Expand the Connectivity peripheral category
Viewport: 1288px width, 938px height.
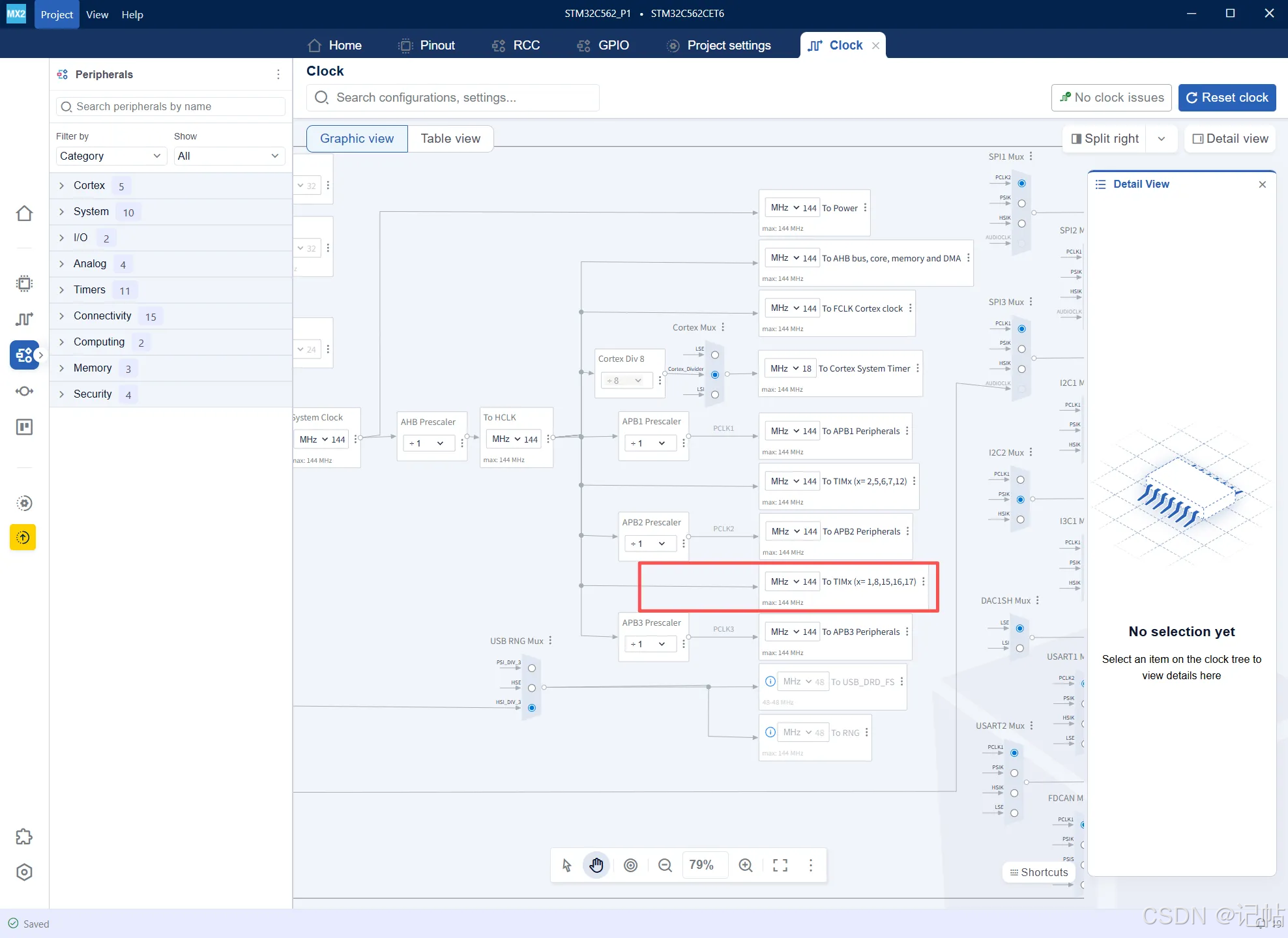(171, 316)
